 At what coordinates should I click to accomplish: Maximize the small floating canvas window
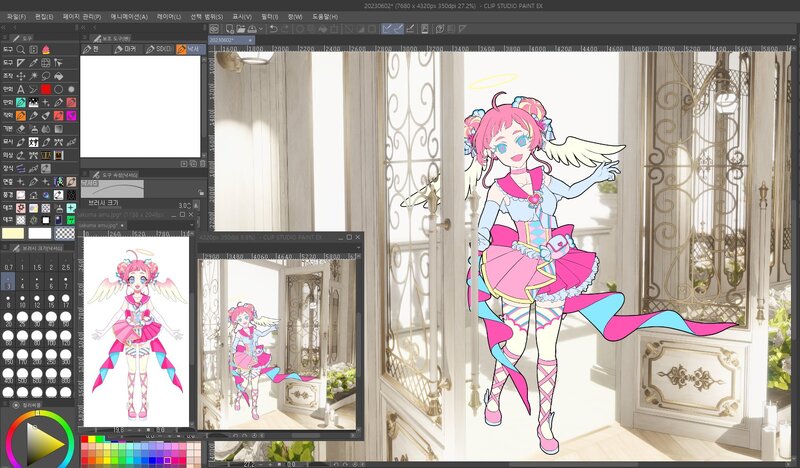(349, 237)
